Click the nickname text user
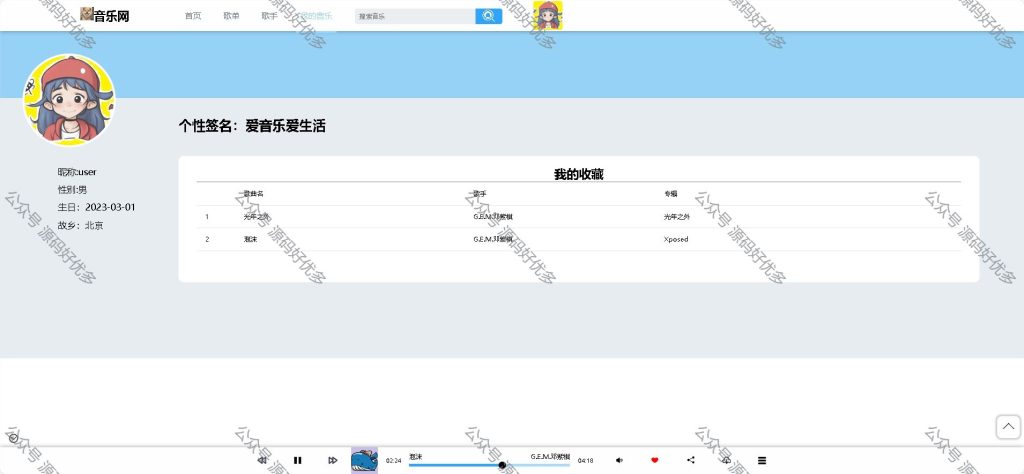 [87, 172]
